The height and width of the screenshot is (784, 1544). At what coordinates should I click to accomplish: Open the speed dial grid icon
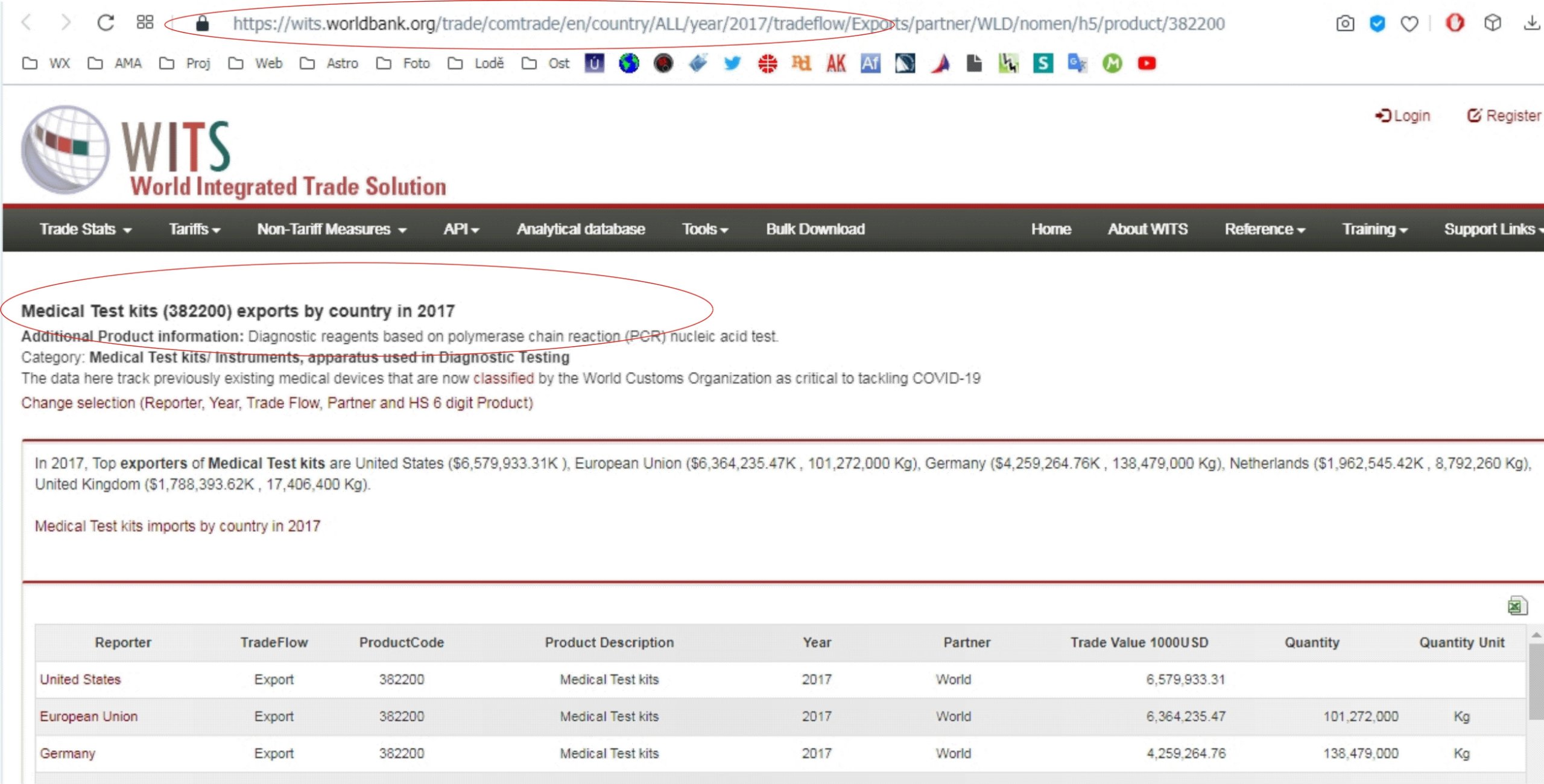pos(145,23)
